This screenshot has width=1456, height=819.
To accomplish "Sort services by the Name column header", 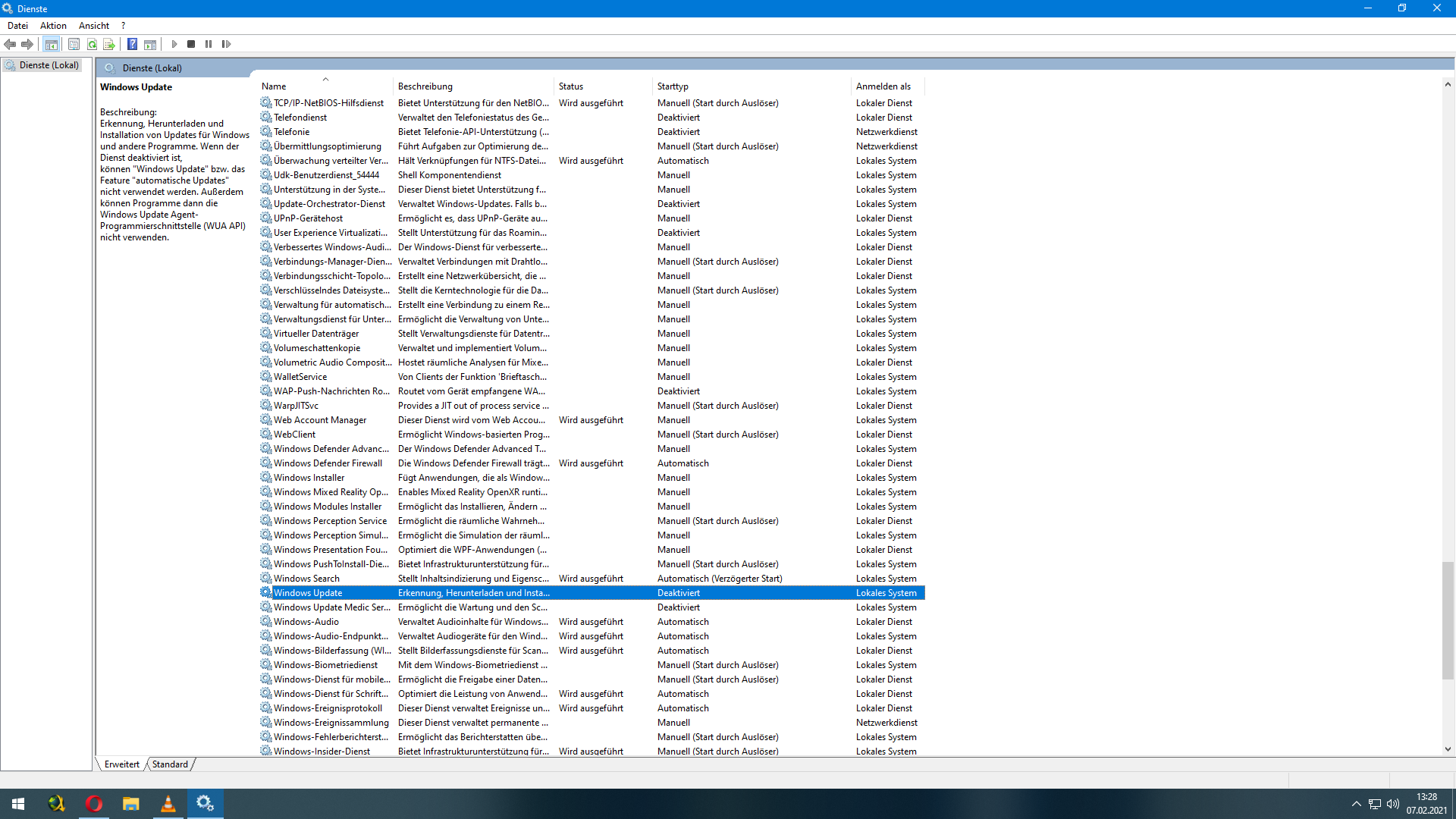I will 326,86.
